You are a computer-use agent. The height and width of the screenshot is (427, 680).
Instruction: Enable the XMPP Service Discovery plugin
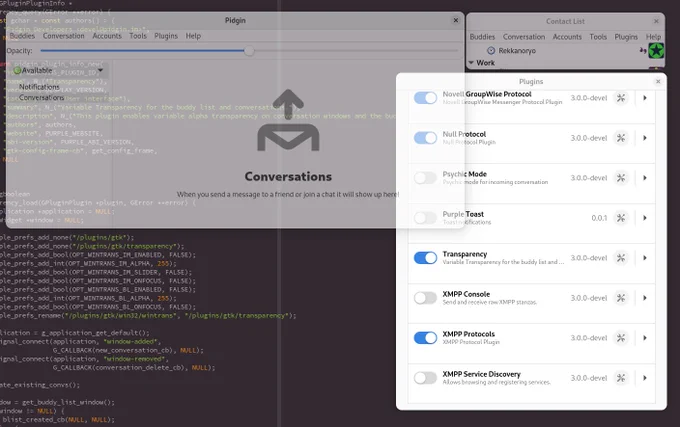(x=425, y=378)
